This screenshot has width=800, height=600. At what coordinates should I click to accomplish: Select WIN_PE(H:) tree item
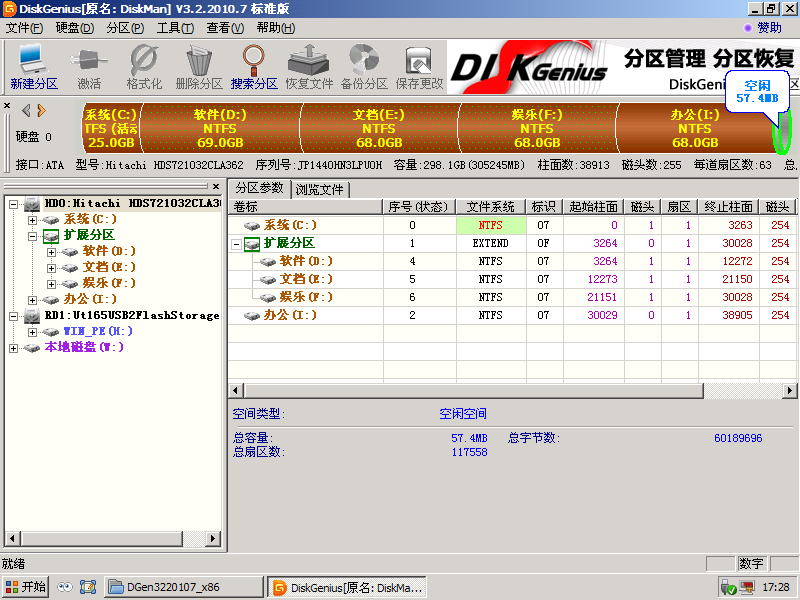(x=98, y=331)
